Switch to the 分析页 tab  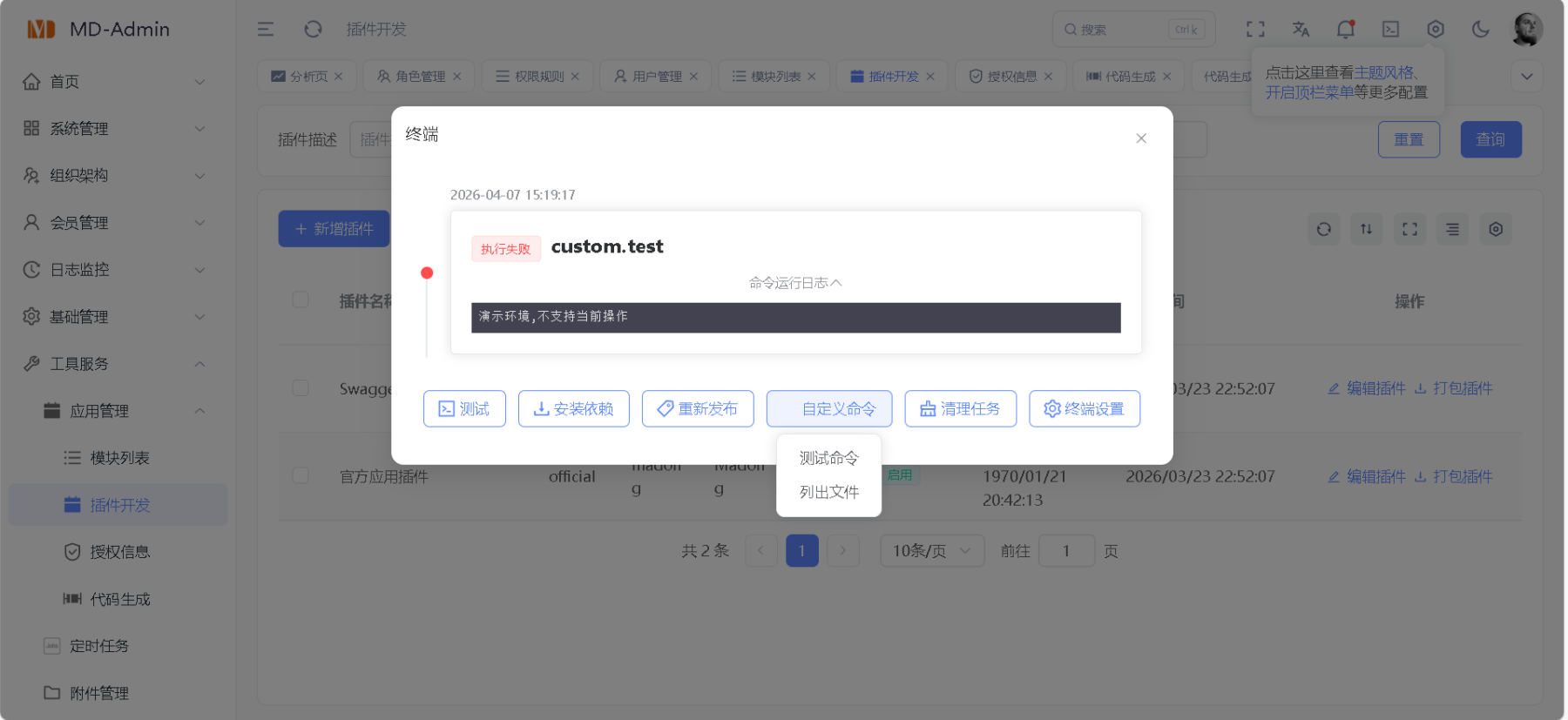(x=308, y=77)
